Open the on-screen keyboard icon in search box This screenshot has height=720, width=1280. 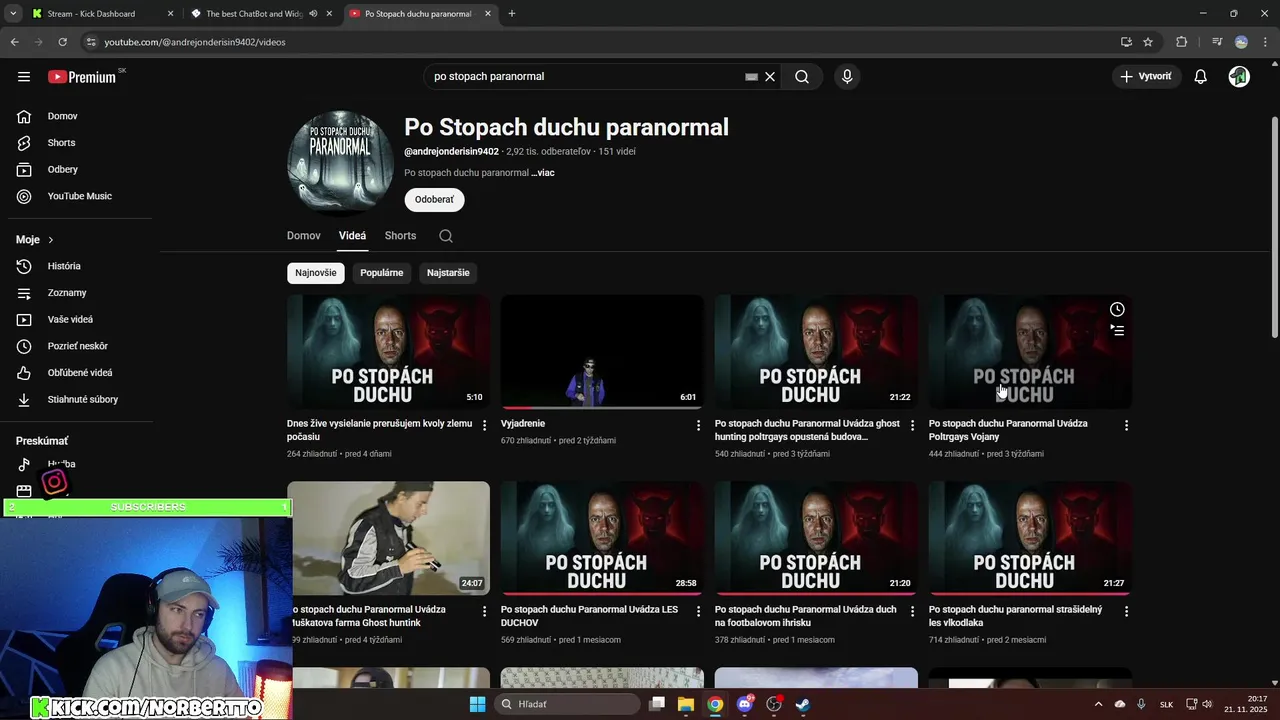click(752, 77)
